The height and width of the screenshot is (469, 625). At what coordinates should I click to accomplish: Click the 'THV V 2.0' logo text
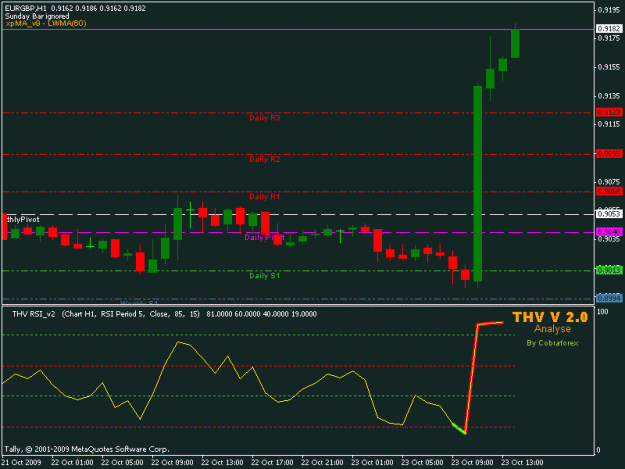550,318
